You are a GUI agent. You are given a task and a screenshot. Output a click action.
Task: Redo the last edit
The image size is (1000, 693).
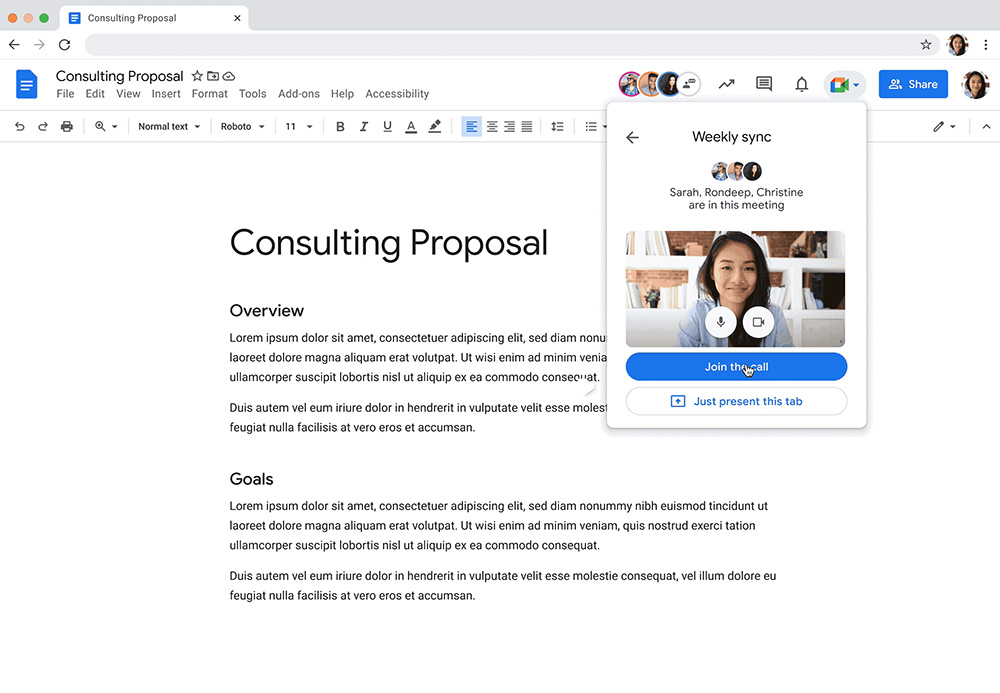click(43, 126)
